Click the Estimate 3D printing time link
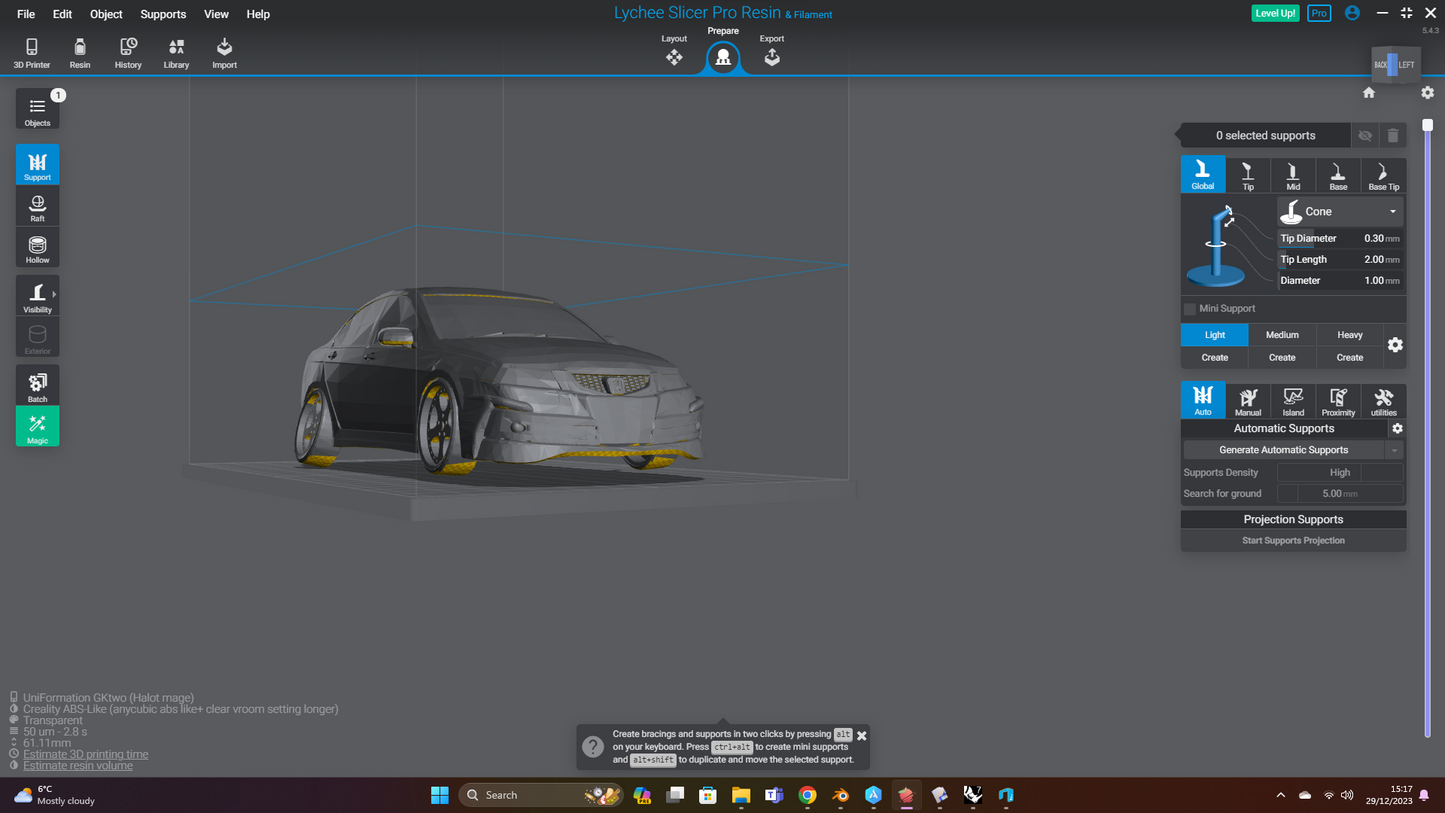Image resolution: width=1445 pixels, height=813 pixels. (86, 753)
